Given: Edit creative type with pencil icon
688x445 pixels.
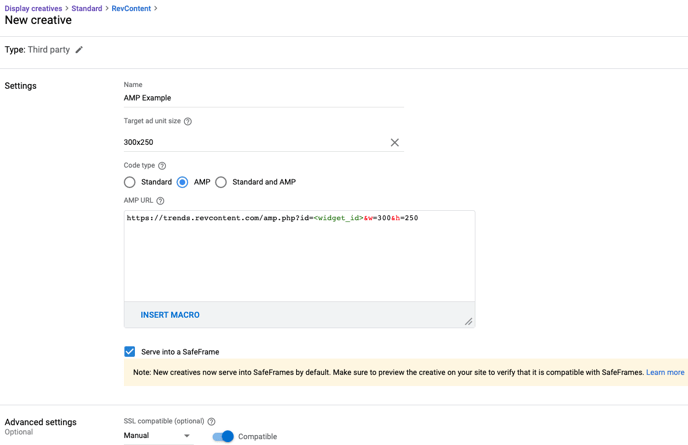Looking at the screenshot, I should tap(79, 50).
